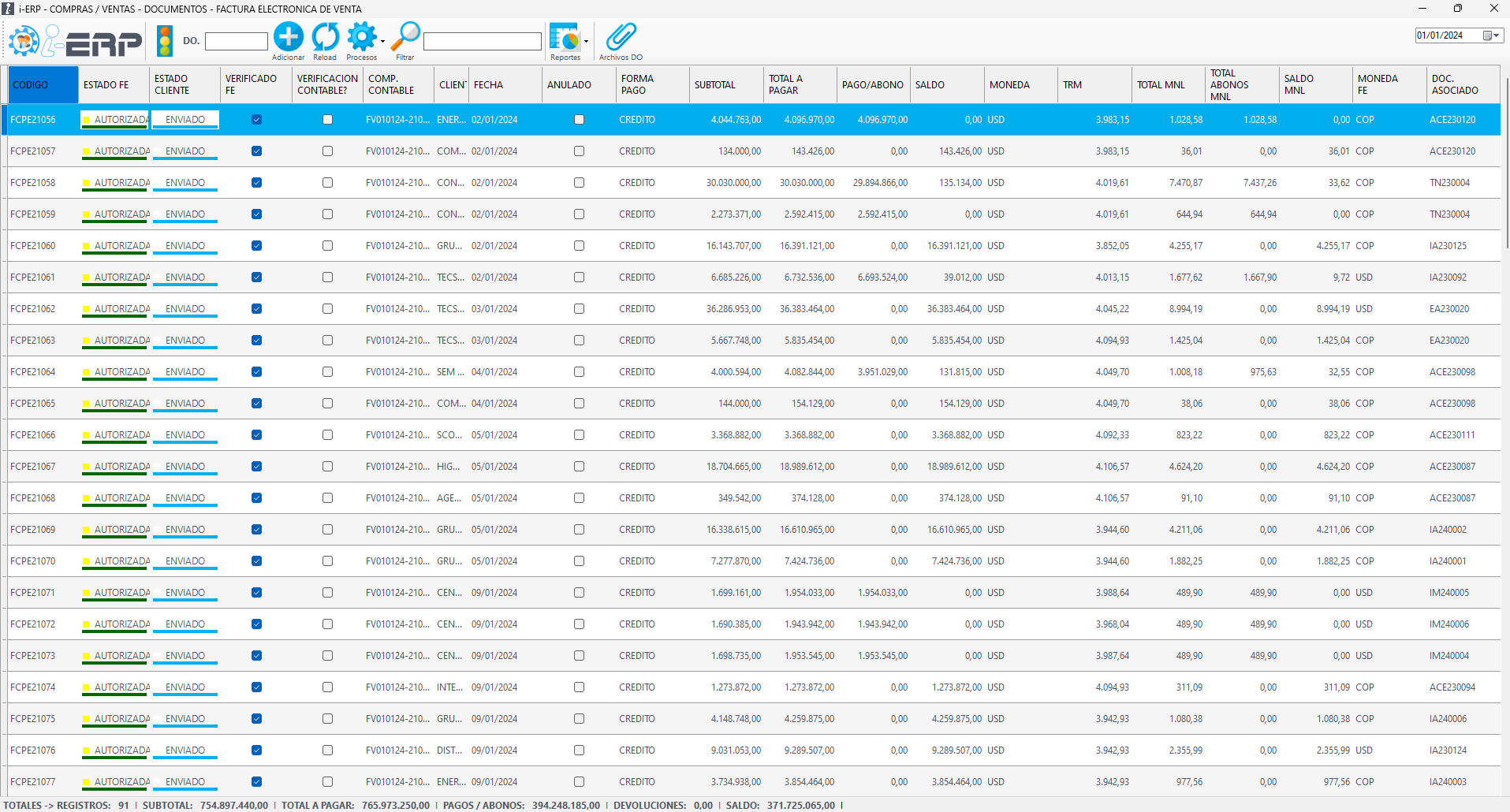
Task: Click the traffic light status icon
Action: pos(165,41)
